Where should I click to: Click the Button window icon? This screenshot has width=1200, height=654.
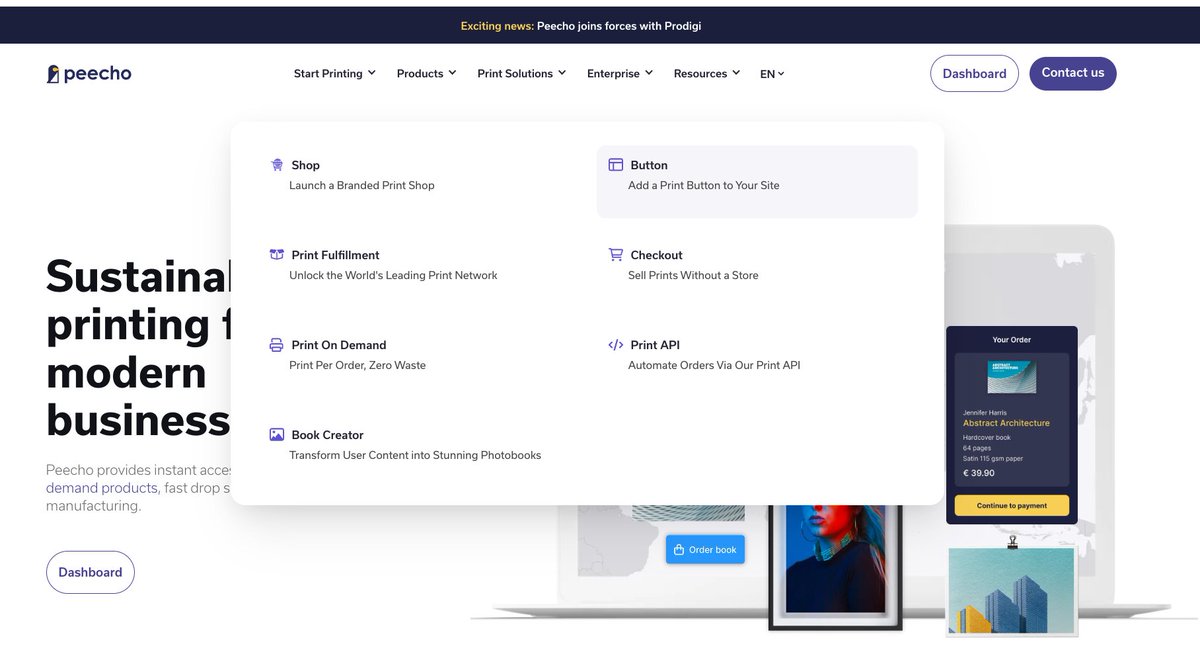(616, 165)
